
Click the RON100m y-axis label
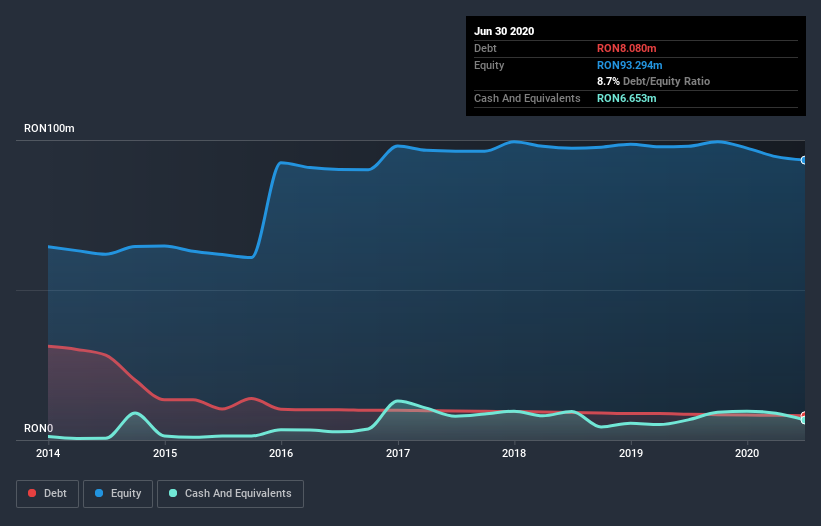(49, 128)
